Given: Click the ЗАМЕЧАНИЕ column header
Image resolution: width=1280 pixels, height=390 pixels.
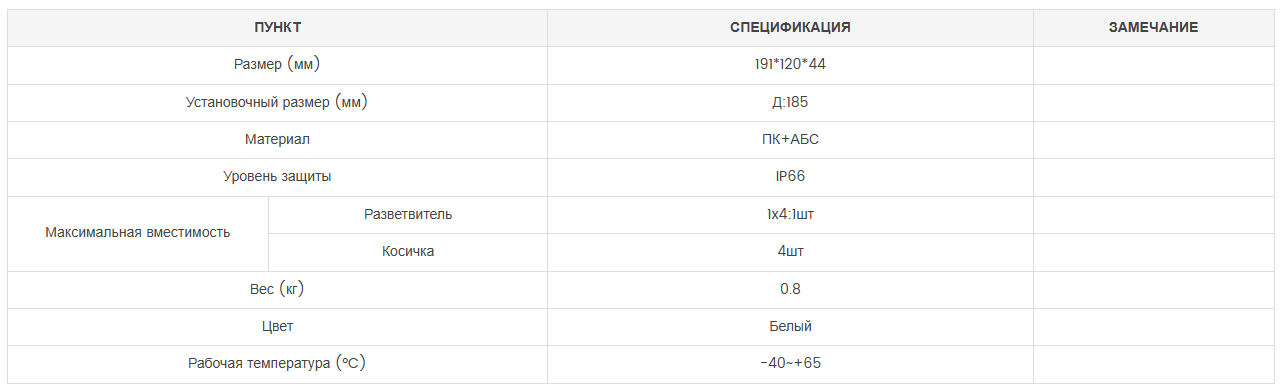Looking at the screenshot, I should click(x=1153, y=28).
